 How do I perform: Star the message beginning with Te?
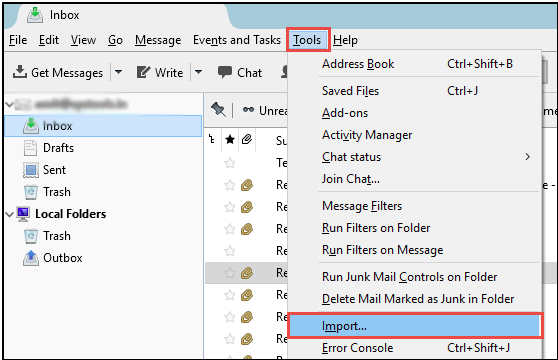tap(230, 163)
